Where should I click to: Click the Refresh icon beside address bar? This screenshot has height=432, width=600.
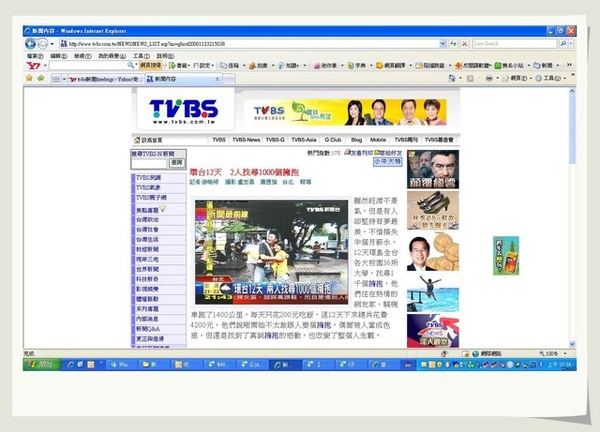pyautogui.click(x=453, y=44)
